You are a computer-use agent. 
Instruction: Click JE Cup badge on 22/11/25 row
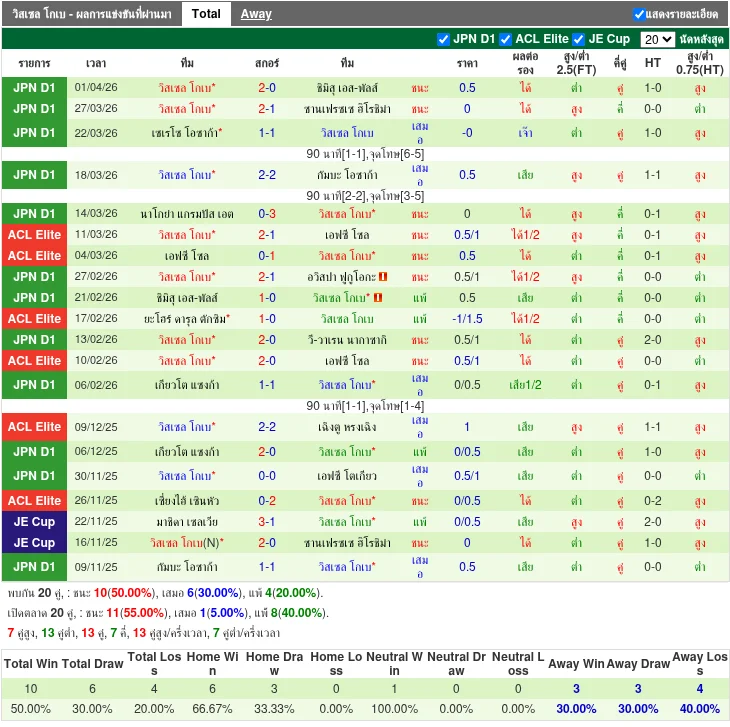click(x=34, y=522)
